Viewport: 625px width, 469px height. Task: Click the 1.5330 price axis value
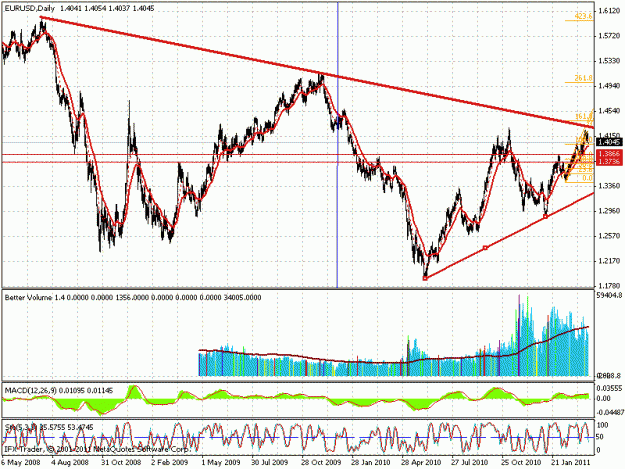(x=608, y=61)
